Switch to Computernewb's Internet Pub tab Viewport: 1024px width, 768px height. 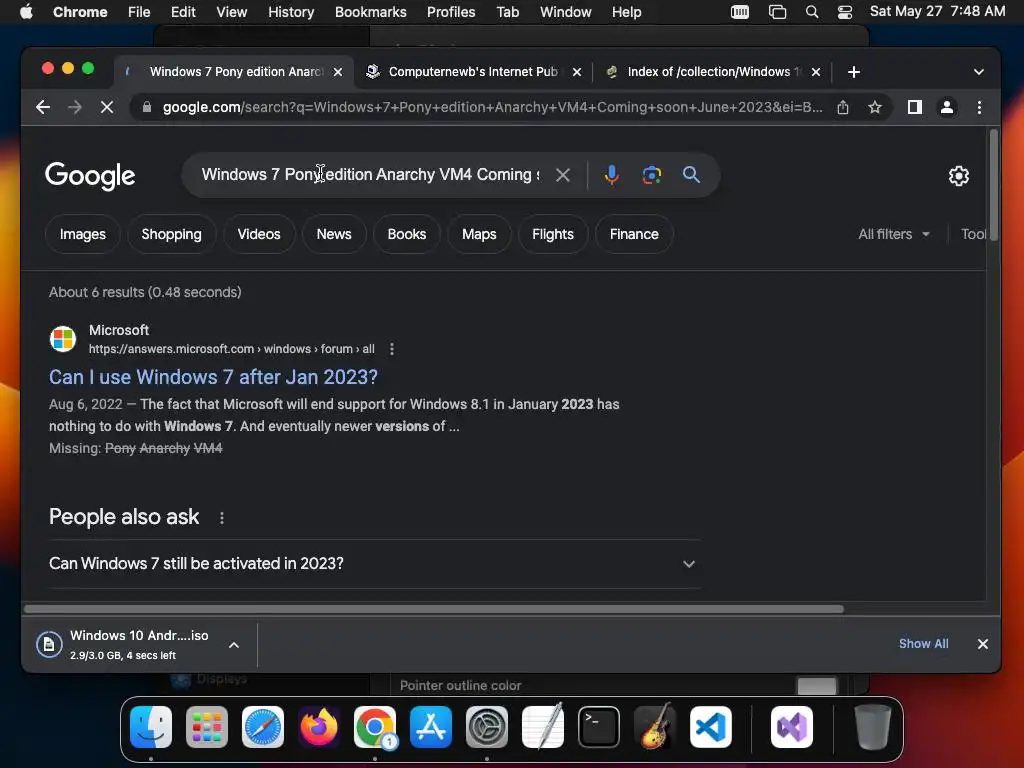pyautogui.click(x=472, y=72)
